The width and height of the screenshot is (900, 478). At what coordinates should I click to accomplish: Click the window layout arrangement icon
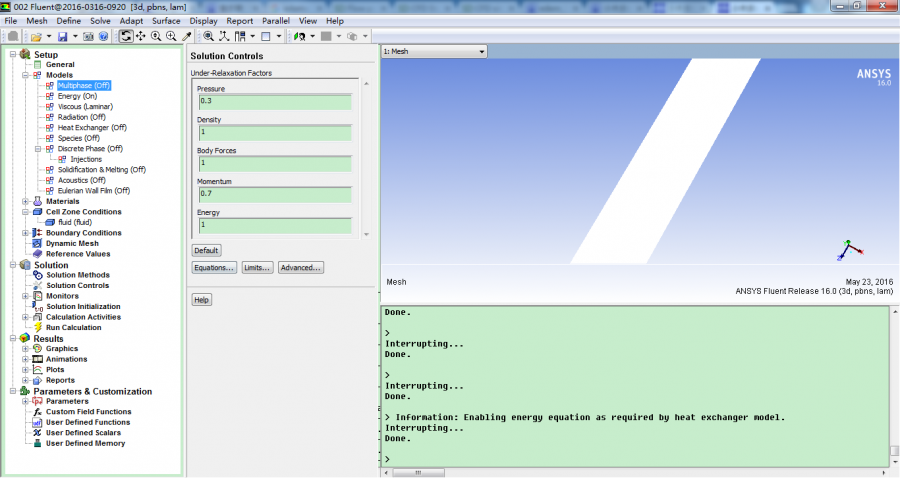click(240, 36)
